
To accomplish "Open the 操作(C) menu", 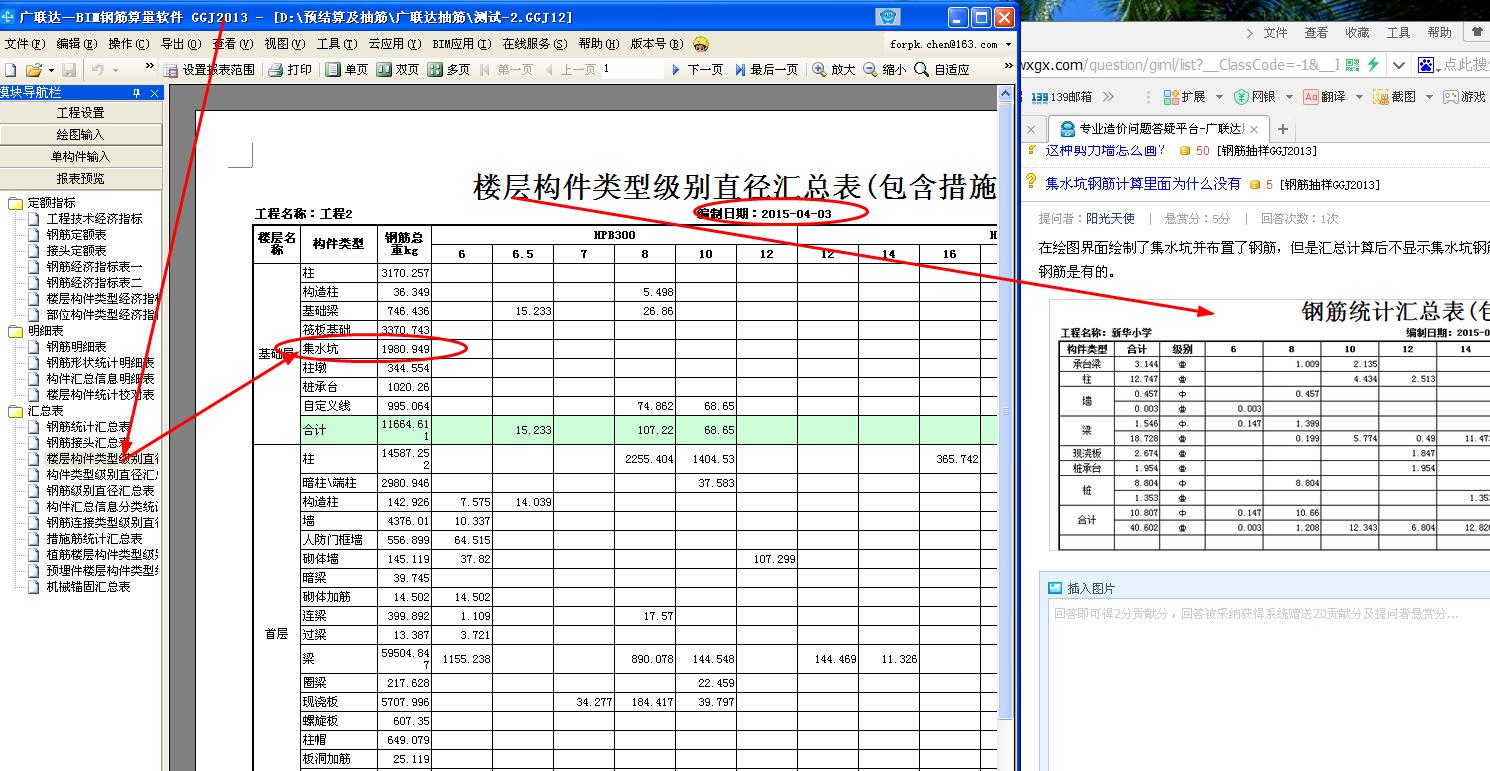I will coord(128,44).
